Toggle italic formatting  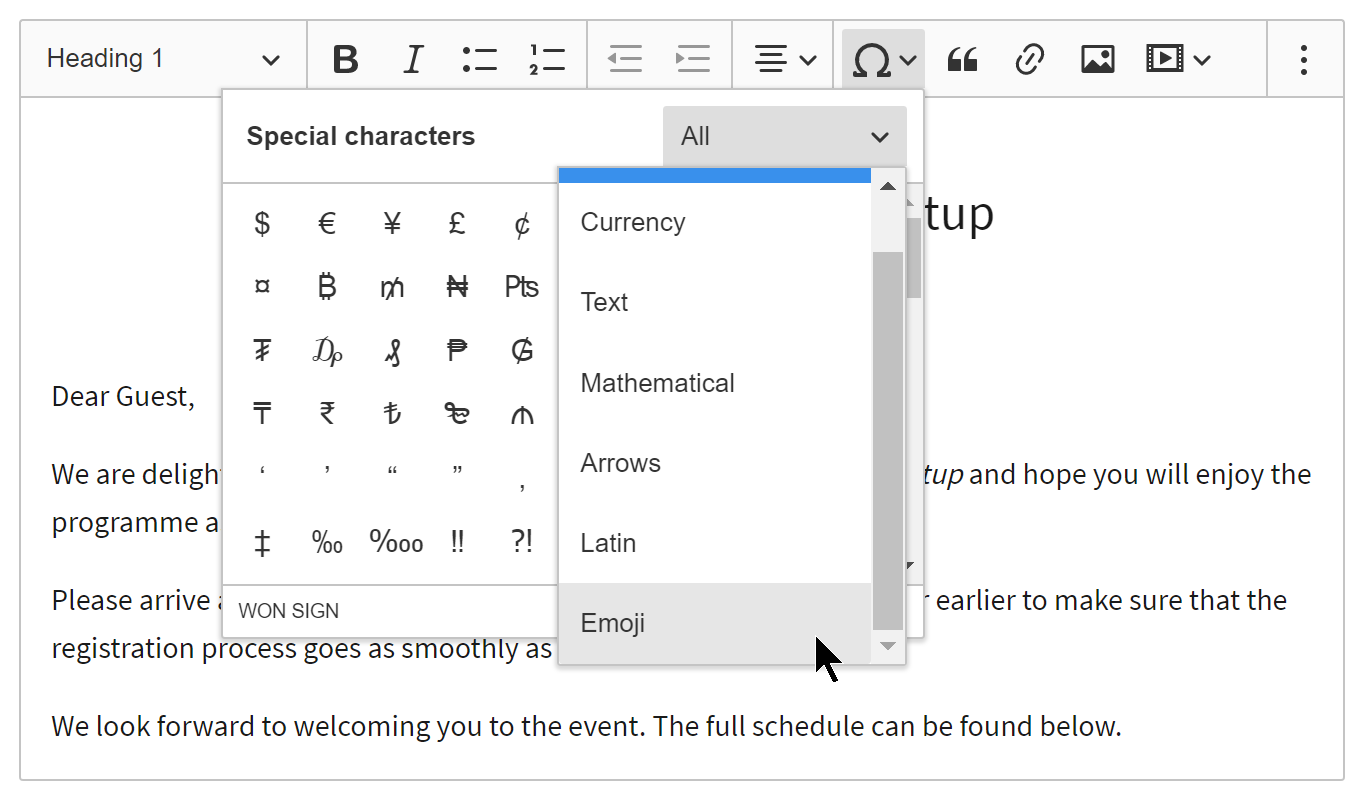[x=412, y=59]
